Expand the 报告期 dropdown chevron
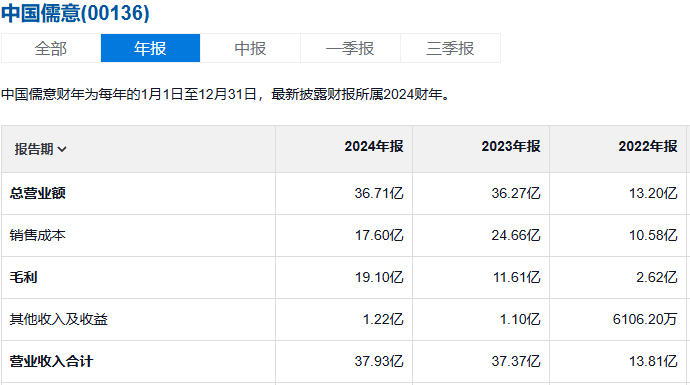Image resolution: width=690 pixels, height=385 pixels. coord(62,150)
